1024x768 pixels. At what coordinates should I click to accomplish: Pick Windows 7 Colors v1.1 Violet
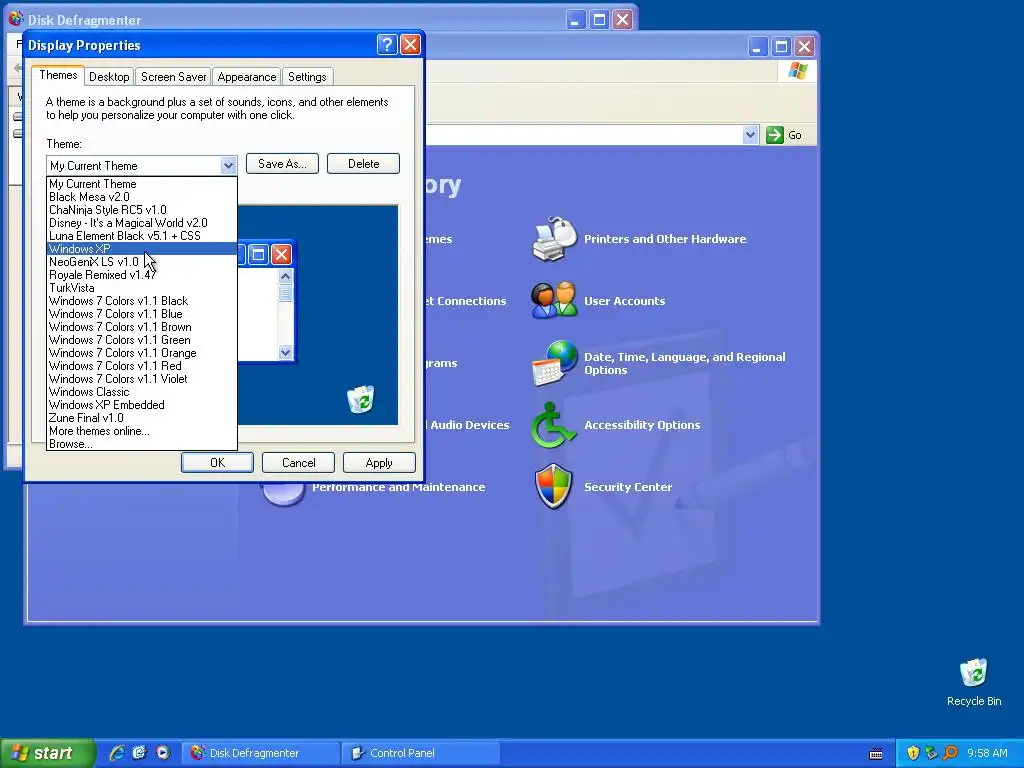click(142, 379)
